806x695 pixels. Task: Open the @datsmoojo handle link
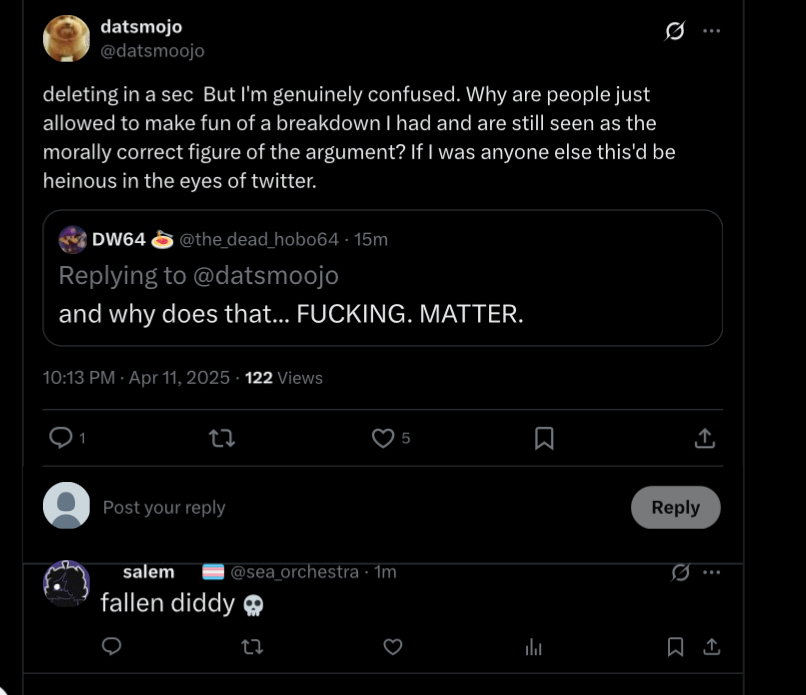tap(152, 50)
